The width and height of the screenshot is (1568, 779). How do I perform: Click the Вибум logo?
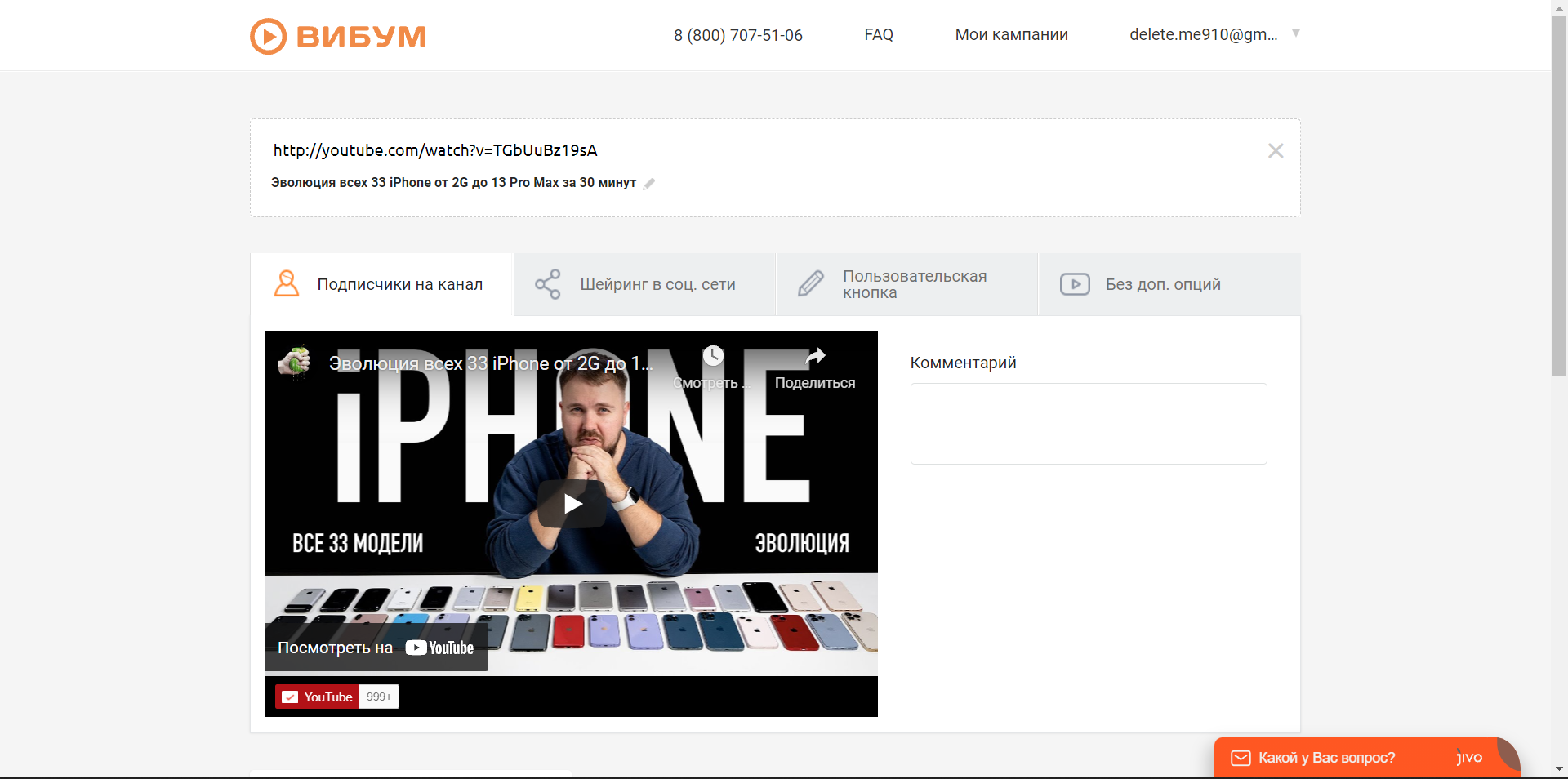pos(338,36)
